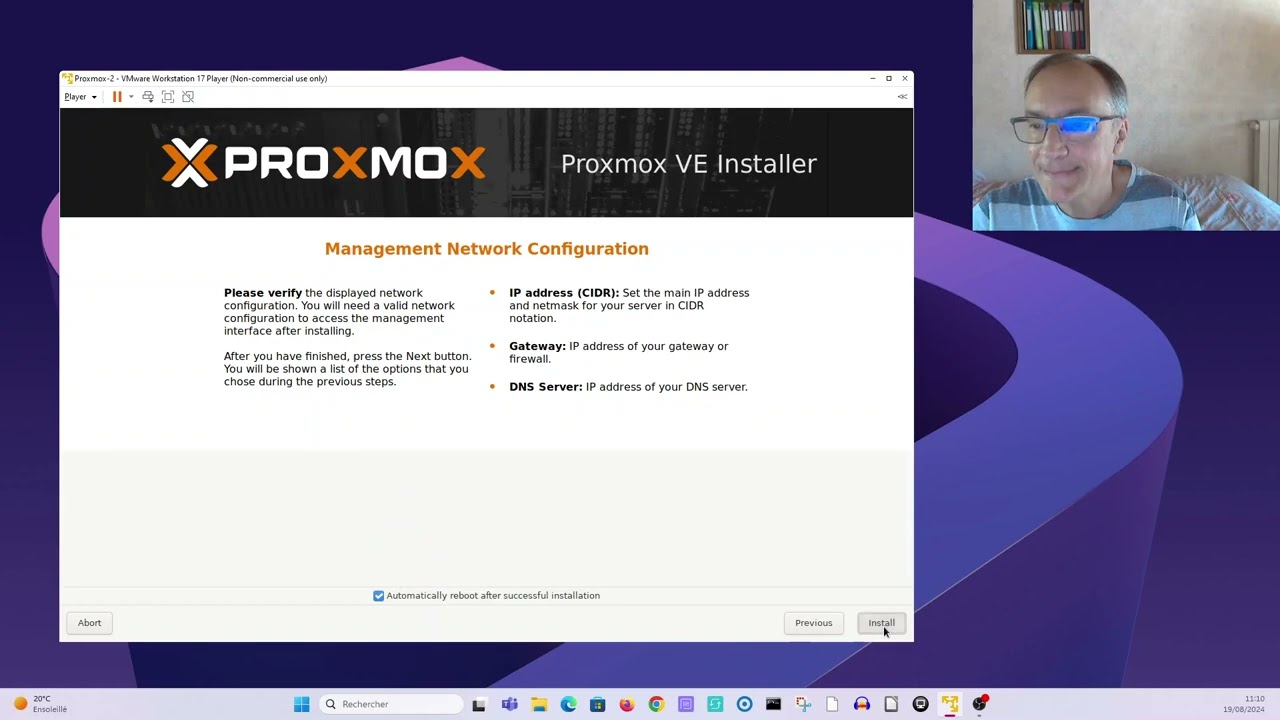This screenshot has height=720, width=1280.
Task: Launch Microsoft Teams from taskbar
Action: (509, 704)
